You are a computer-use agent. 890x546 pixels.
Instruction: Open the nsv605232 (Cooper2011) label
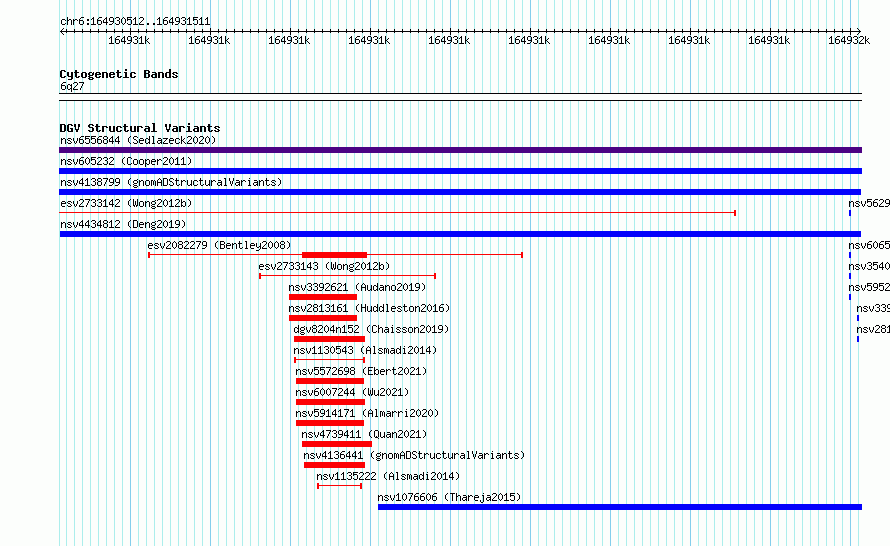point(126,161)
